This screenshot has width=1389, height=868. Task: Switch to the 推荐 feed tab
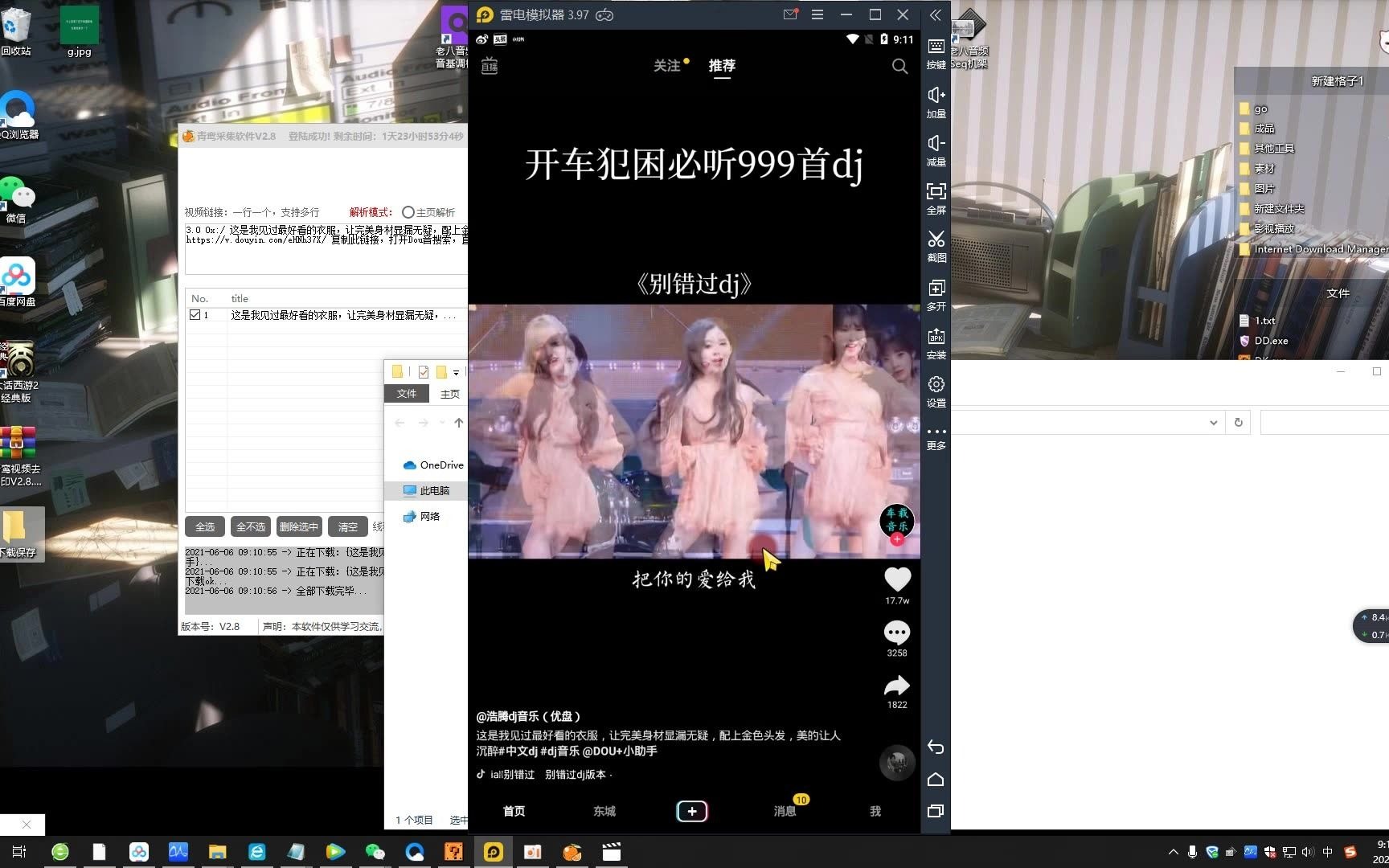(722, 66)
